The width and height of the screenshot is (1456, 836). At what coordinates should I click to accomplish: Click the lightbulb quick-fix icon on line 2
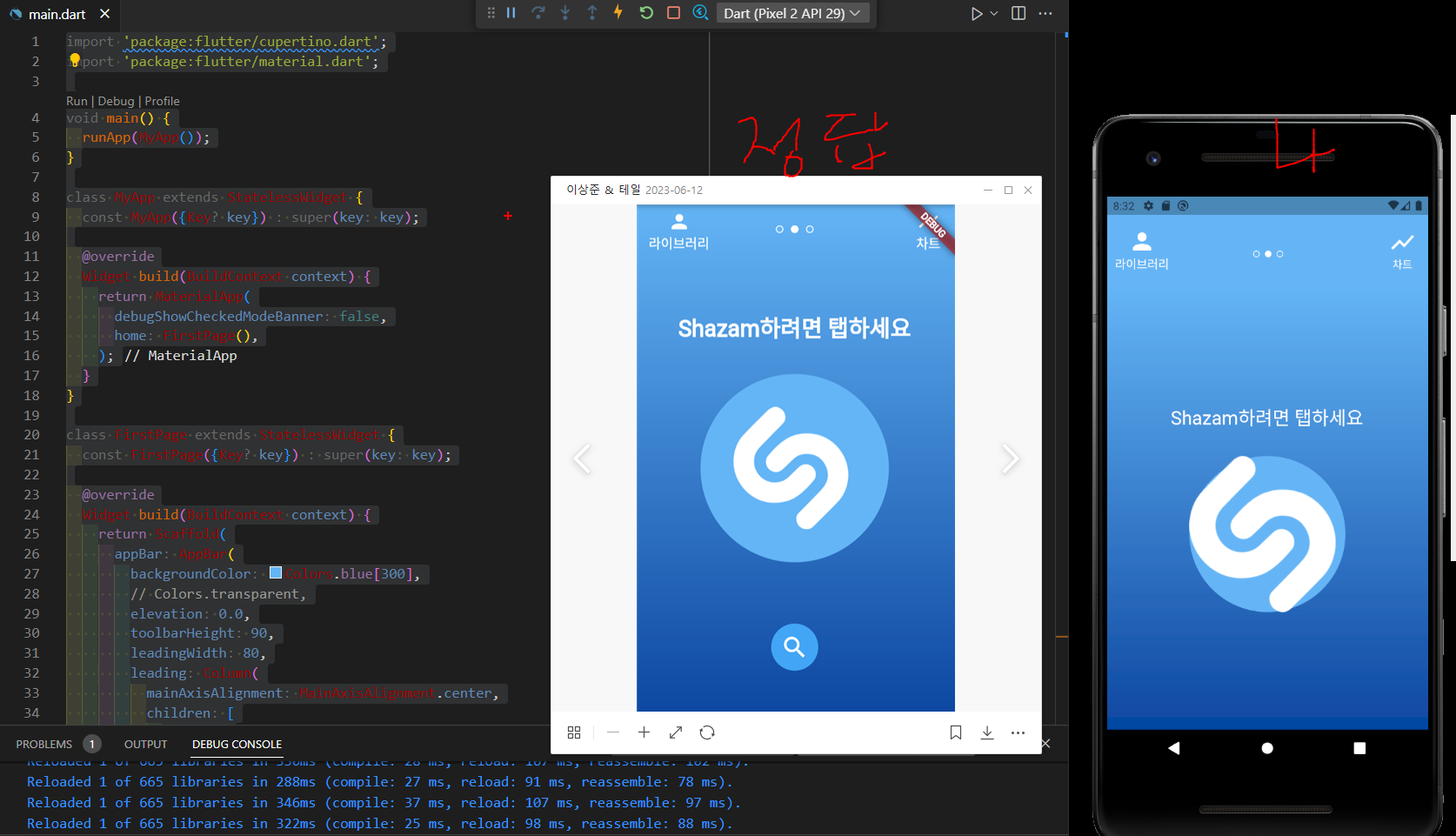click(75, 60)
